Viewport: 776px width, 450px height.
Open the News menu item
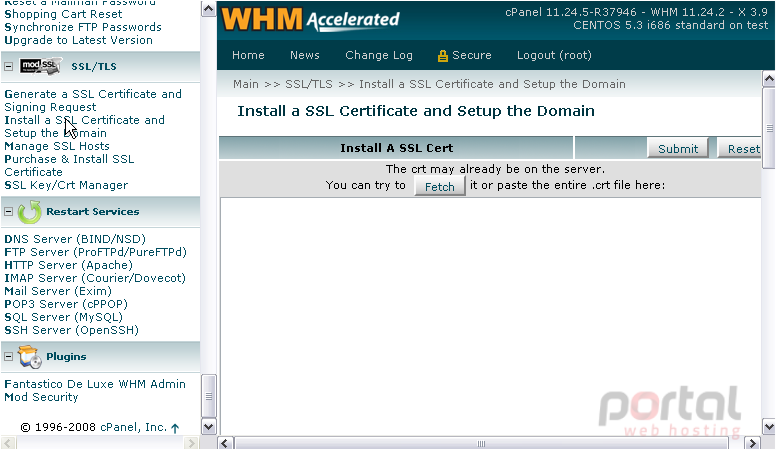point(304,55)
